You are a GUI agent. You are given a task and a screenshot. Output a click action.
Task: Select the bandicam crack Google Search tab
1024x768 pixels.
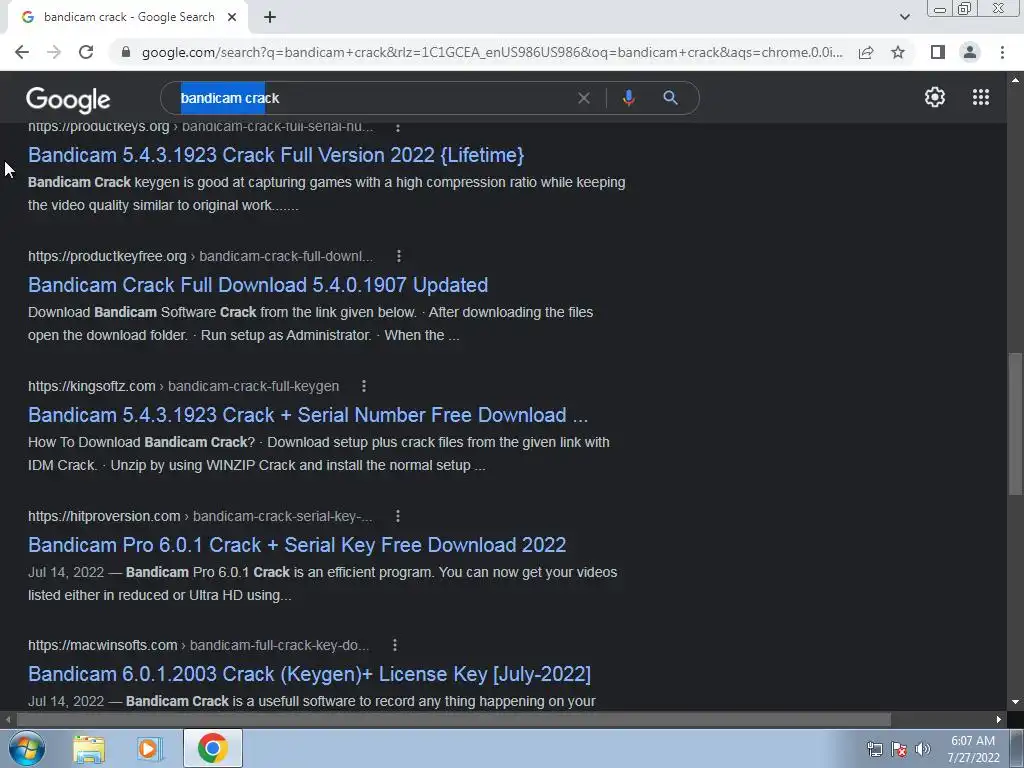[129, 17]
